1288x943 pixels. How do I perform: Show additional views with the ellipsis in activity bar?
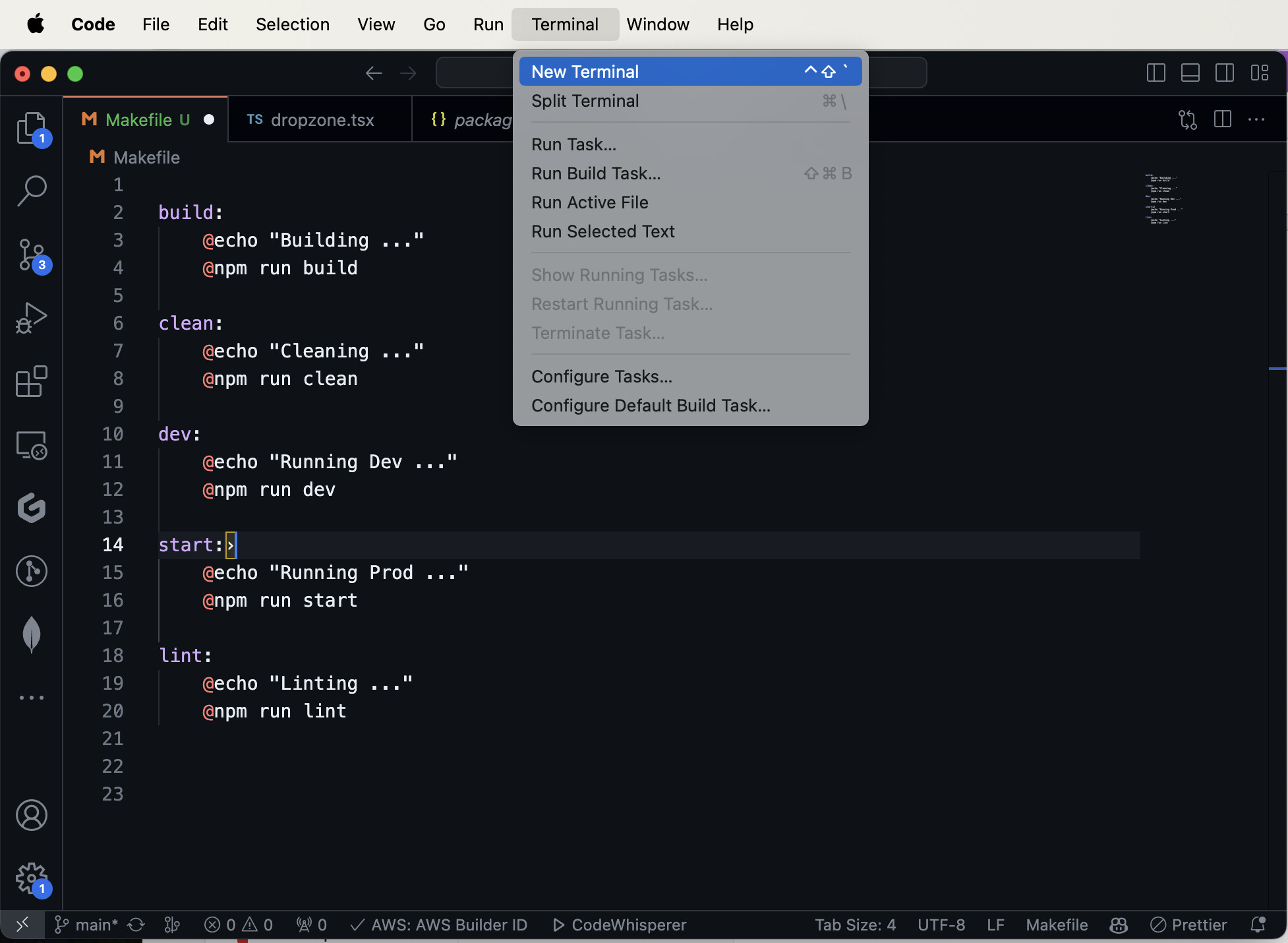32,697
